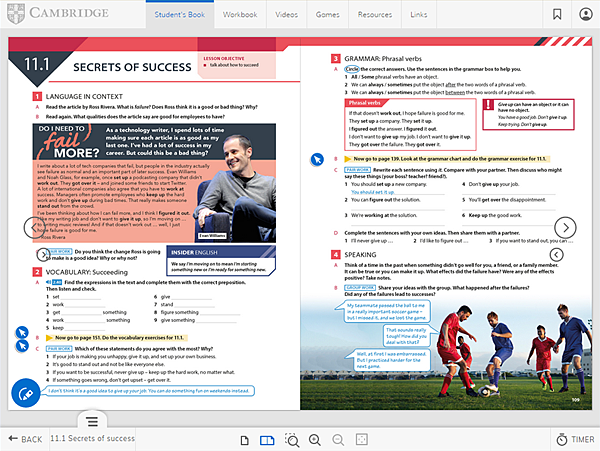Open the blue pointer hotspot beside grammar exercise 3B
This screenshot has height=451, width=600.
point(317,160)
